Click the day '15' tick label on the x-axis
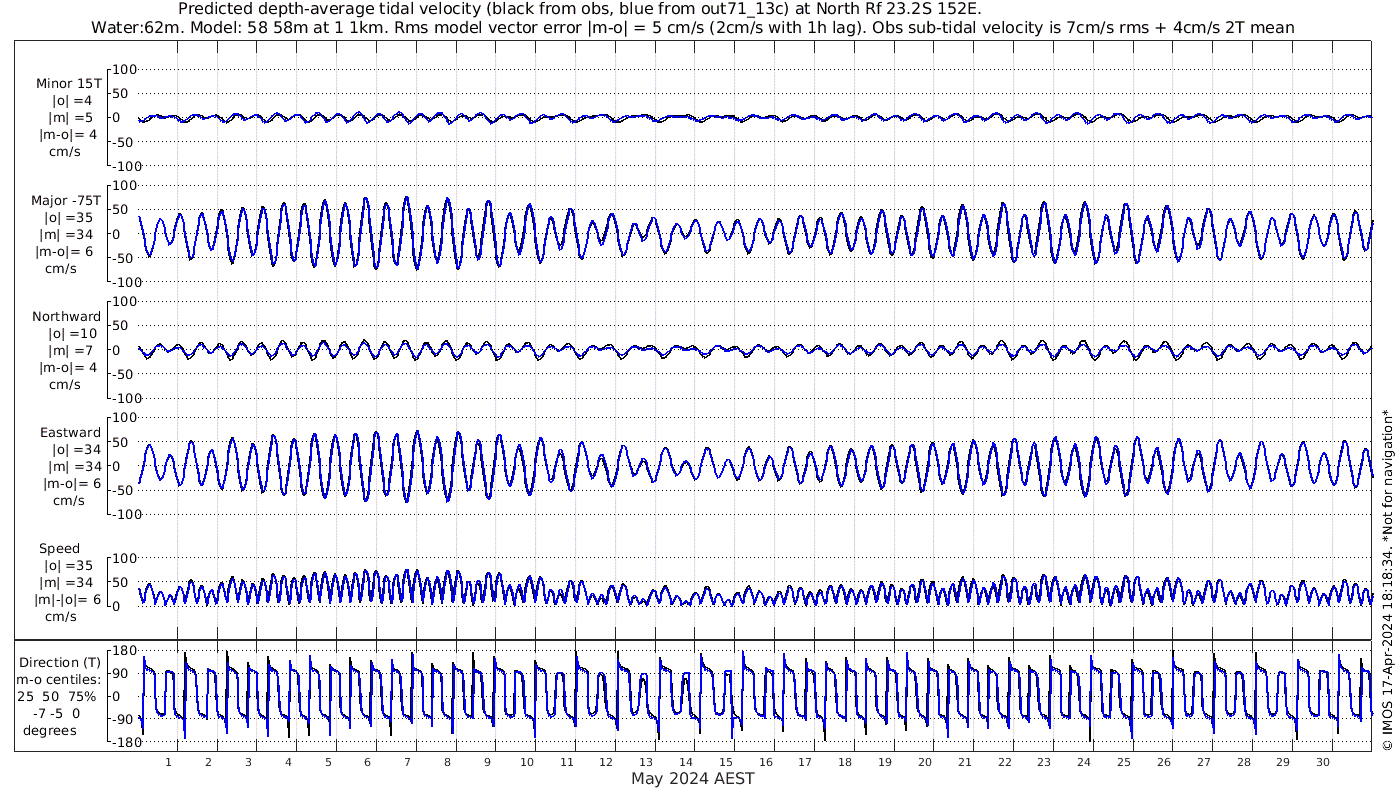 pyautogui.click(x=726, y=762)
